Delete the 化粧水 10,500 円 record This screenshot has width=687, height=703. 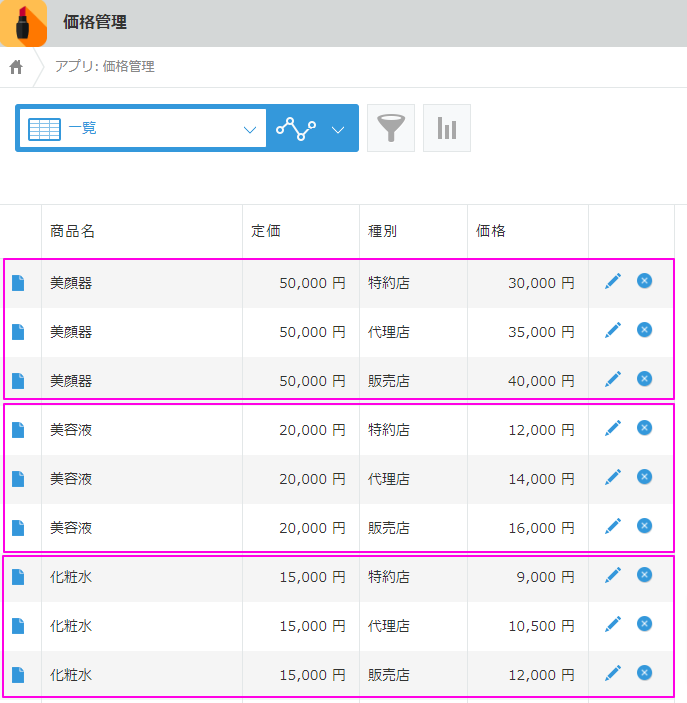click(644, 624)
